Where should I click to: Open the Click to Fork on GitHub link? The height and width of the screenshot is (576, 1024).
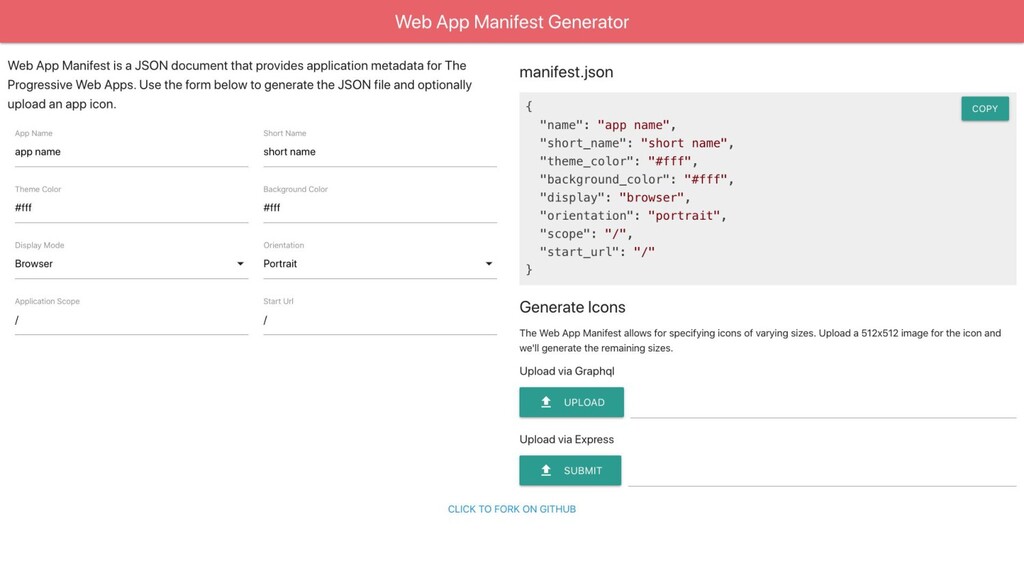point(512,509)
